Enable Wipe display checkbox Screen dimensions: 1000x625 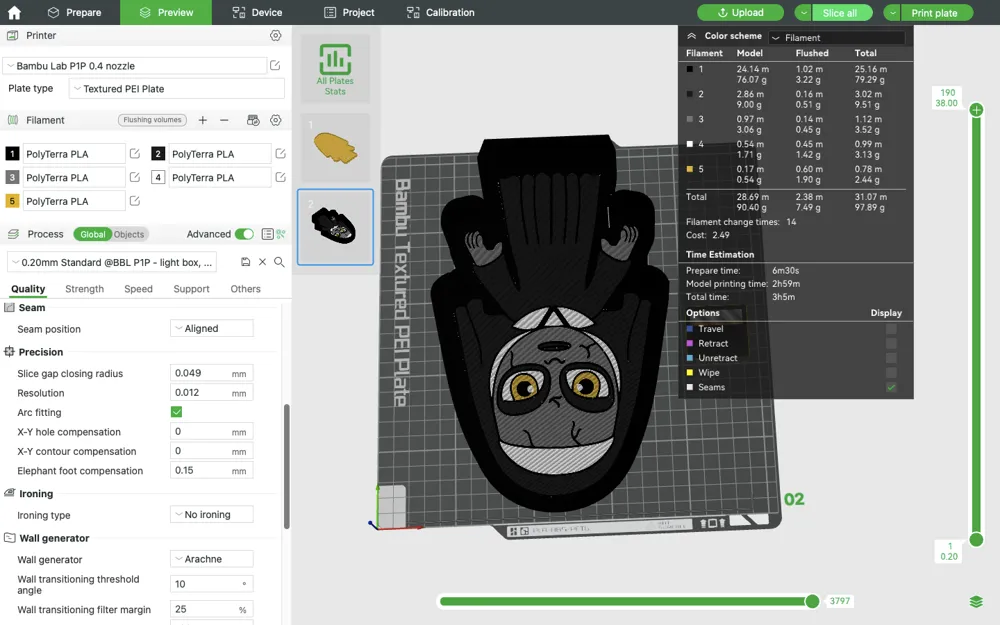pyautogui.click(x=891, y=372)
